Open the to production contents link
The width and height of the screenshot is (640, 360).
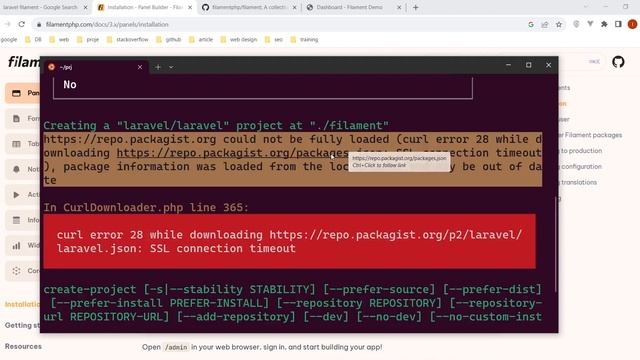(580, 151)
